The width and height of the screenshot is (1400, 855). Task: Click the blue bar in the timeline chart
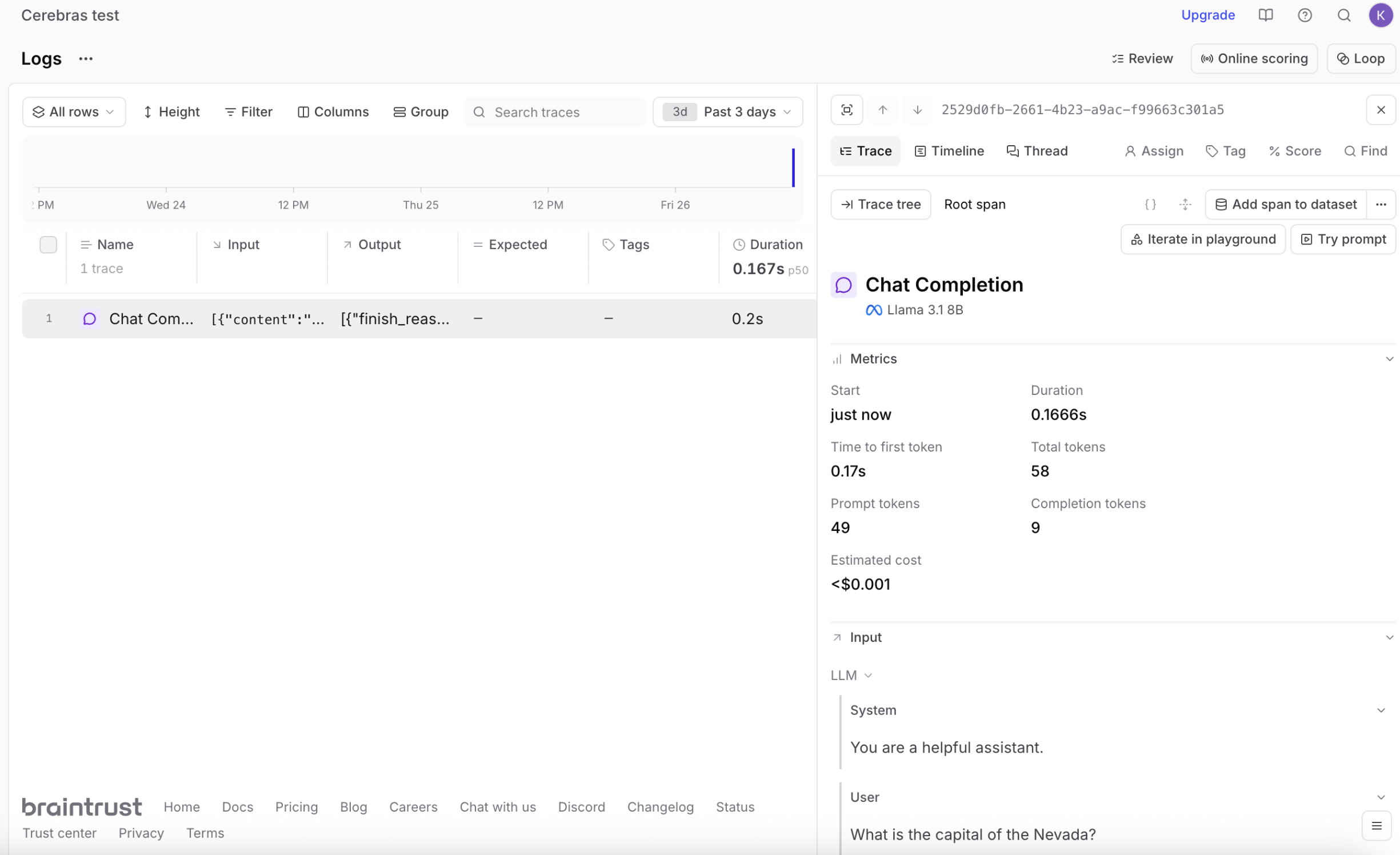pyautogui.click(x=793, y=167)
